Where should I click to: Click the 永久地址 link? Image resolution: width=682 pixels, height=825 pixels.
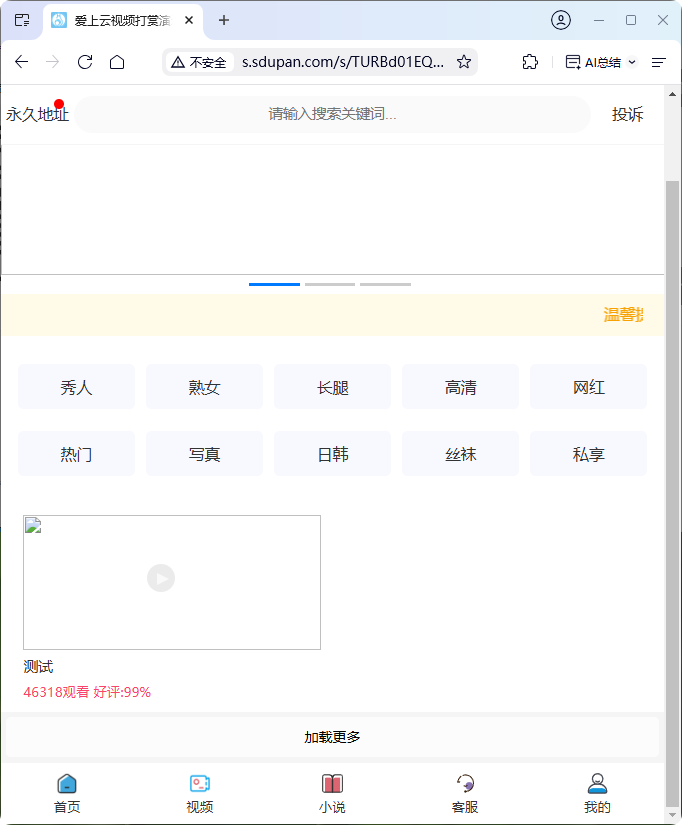[37, 114]
